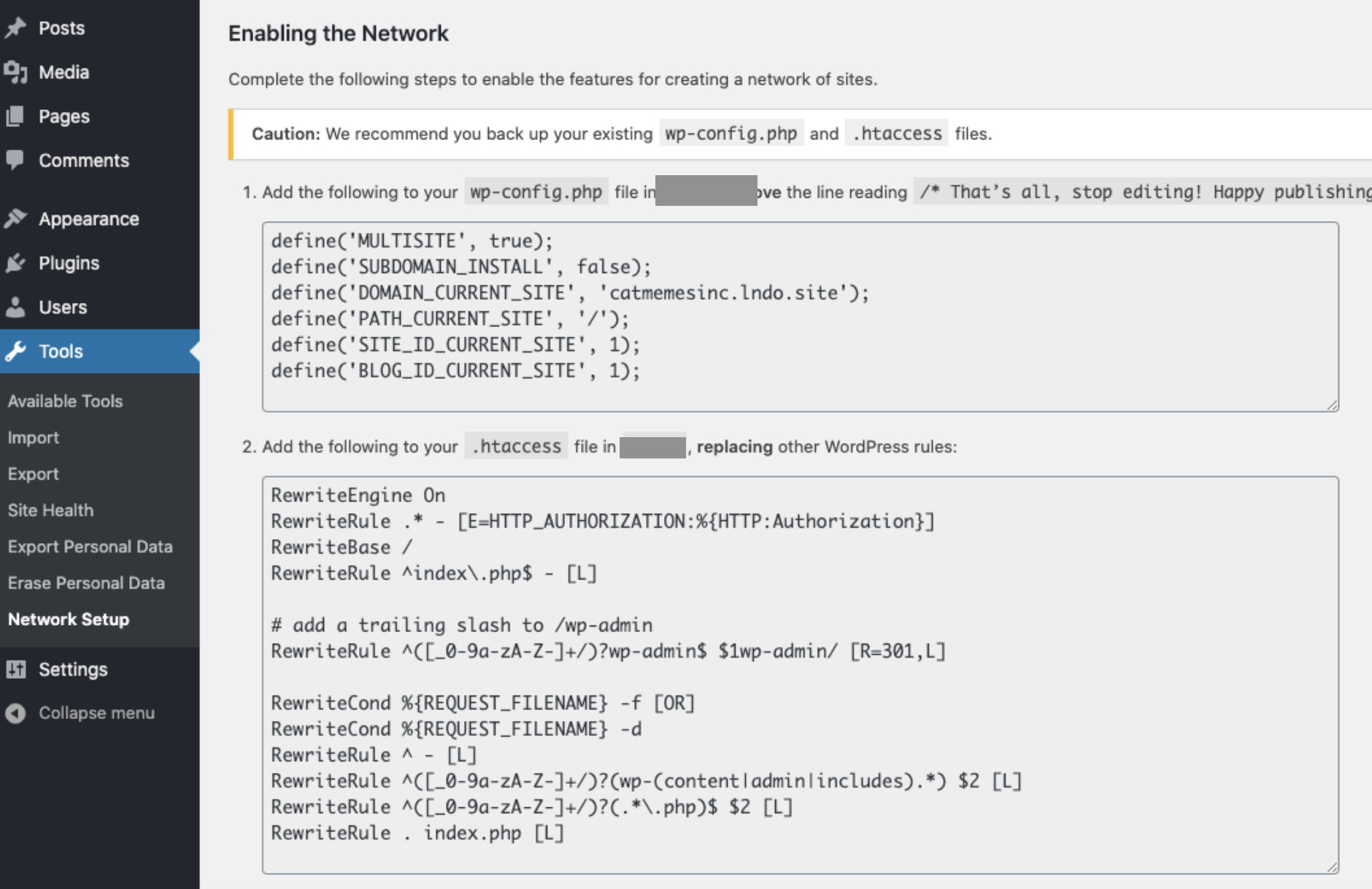This screenshot has width=1372, height=889.
Task: Select the Appearance paintbrush icon
Action: (x=16, y=218)
